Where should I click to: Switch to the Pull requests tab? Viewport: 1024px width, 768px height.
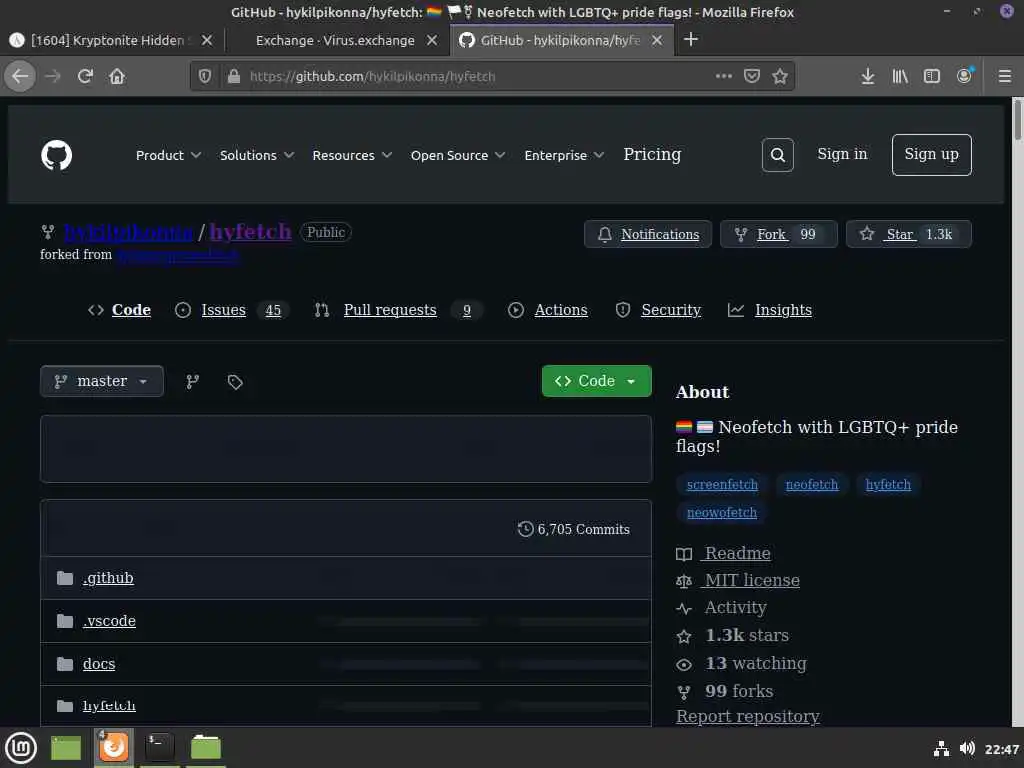(x=398, y=310)
